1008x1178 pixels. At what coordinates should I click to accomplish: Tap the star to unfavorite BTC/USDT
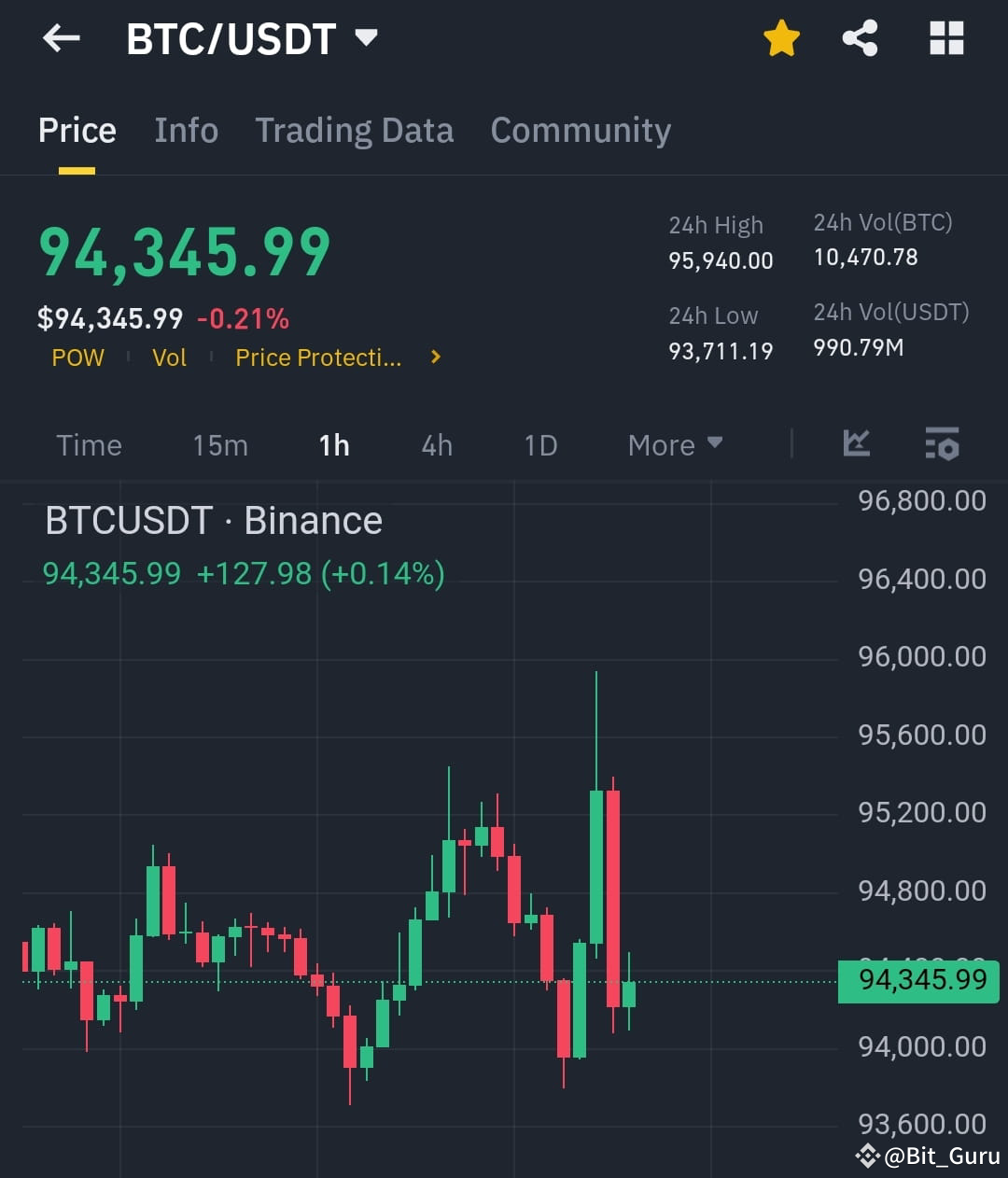pyautogui.click(x=782, y=37)
